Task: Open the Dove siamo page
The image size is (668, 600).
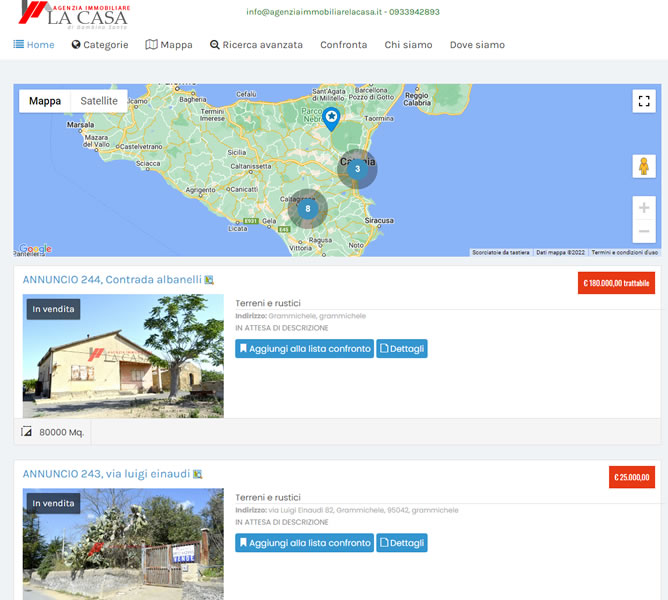Action: (x=478, y=45)
